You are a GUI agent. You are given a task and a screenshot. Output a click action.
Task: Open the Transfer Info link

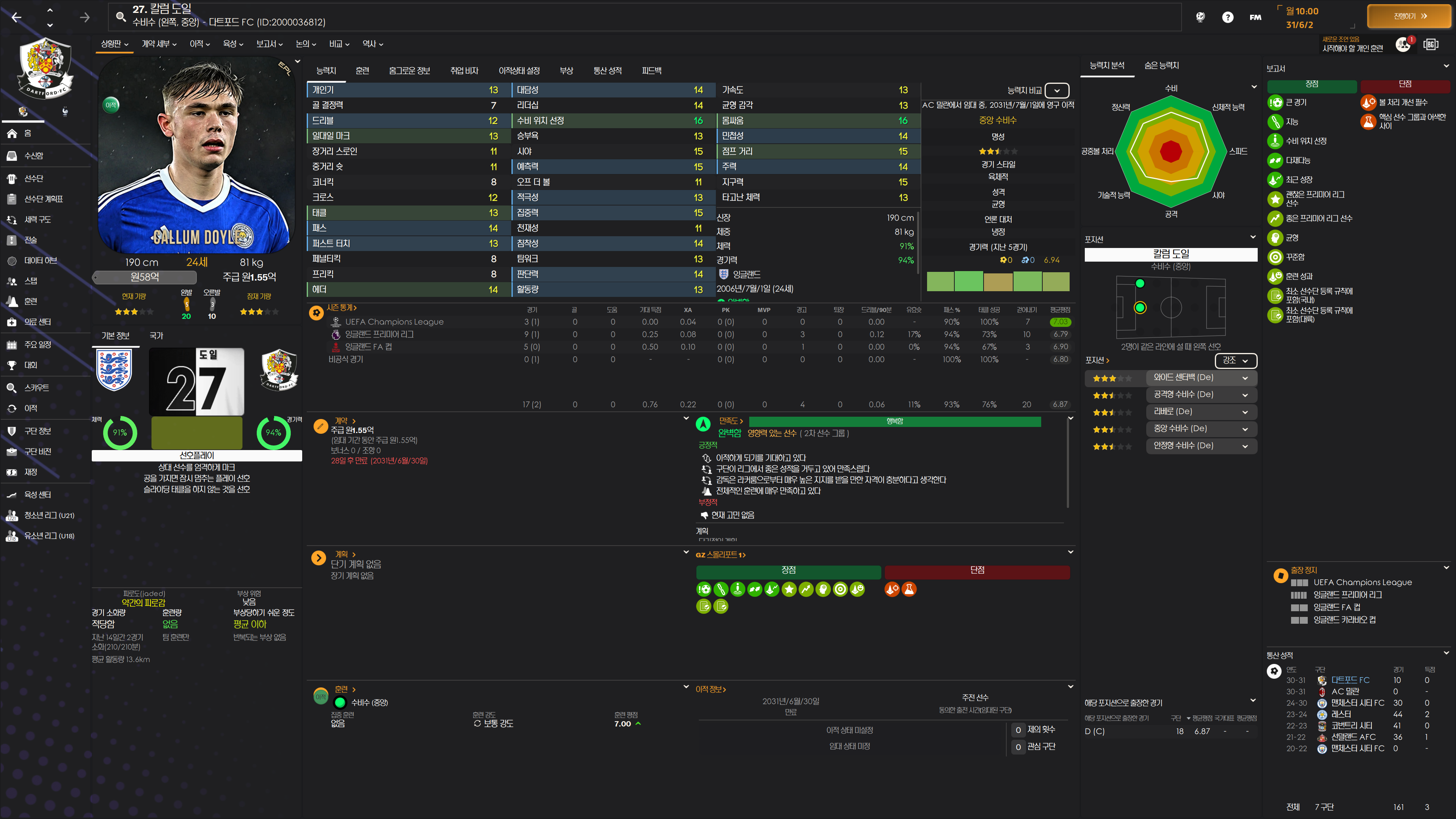tap(711, 690)
